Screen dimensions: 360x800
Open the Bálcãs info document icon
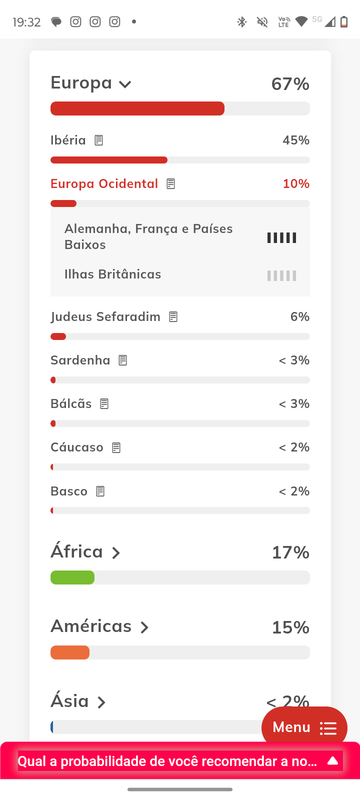pyautogui.click(x=104, y=404)
